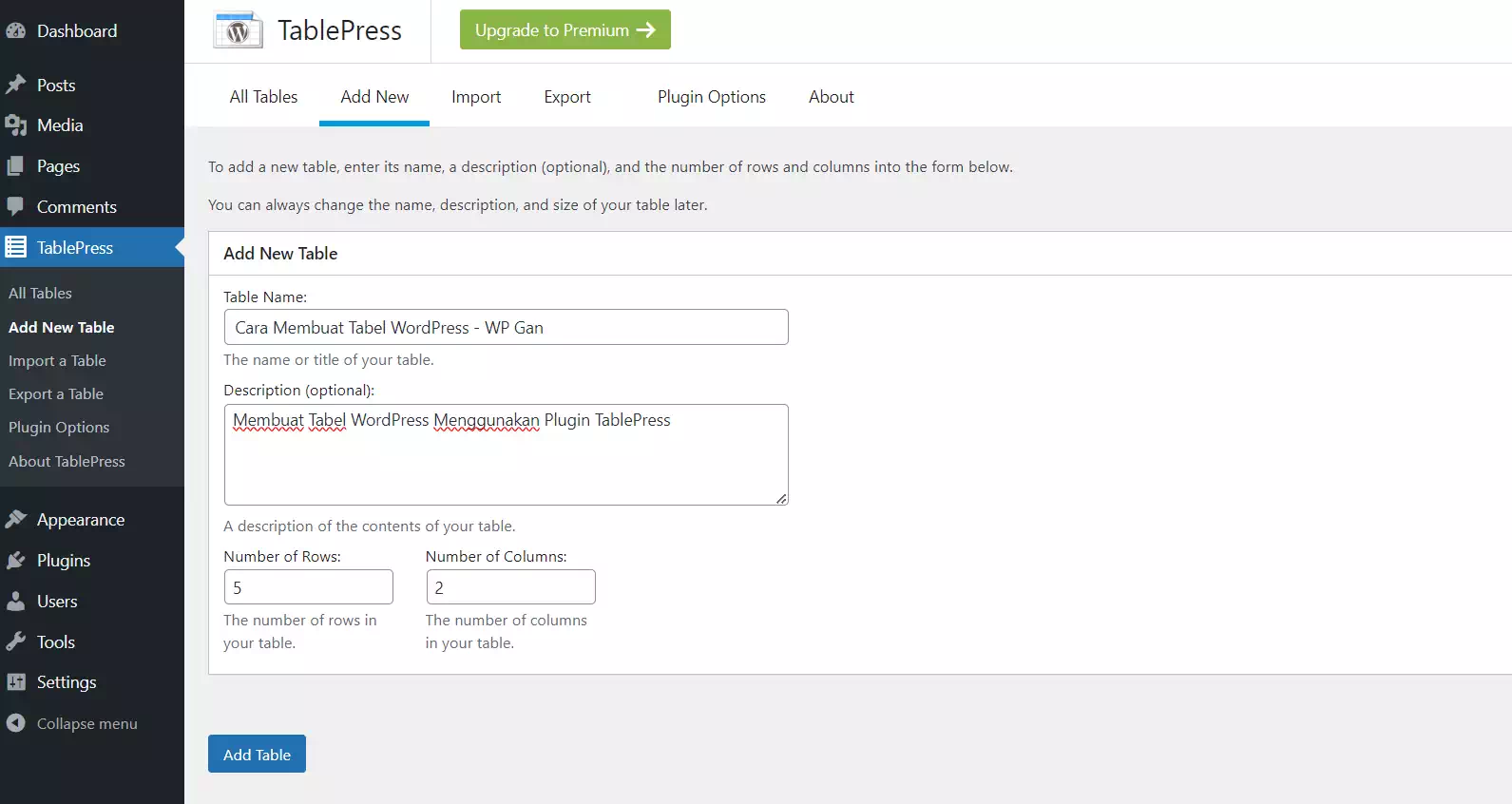Click the Number of Columns label
This screenshot has height=804, width=1512.
coord(496,556)
